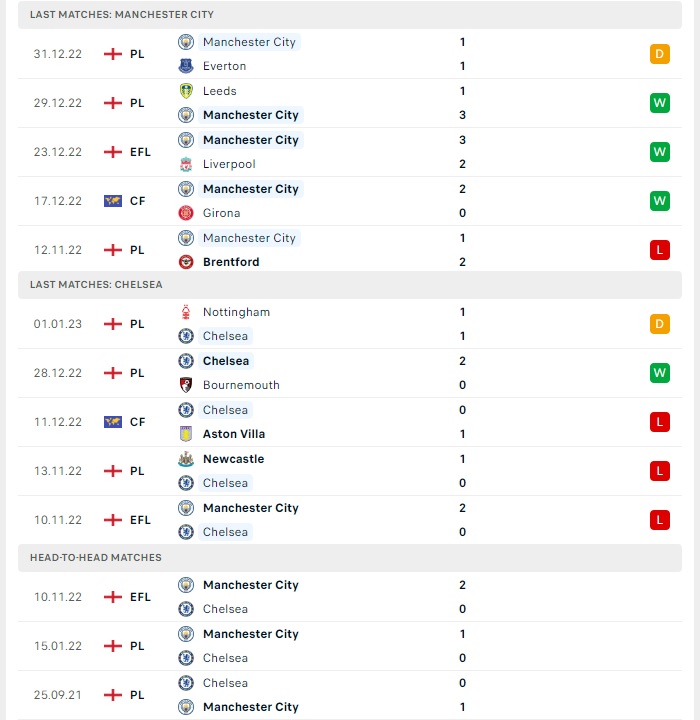700x720 pixels.
Task: Click the Brentford club crest icon
Action: click(x=186, y=262)
